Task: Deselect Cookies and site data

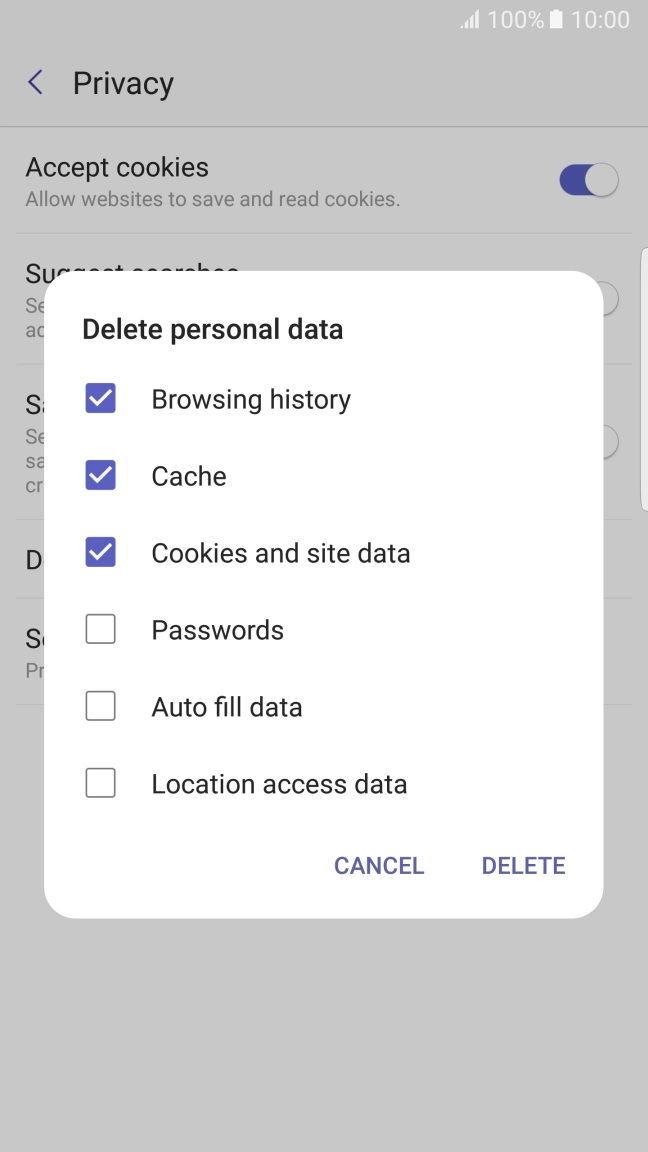Action: 100,552
